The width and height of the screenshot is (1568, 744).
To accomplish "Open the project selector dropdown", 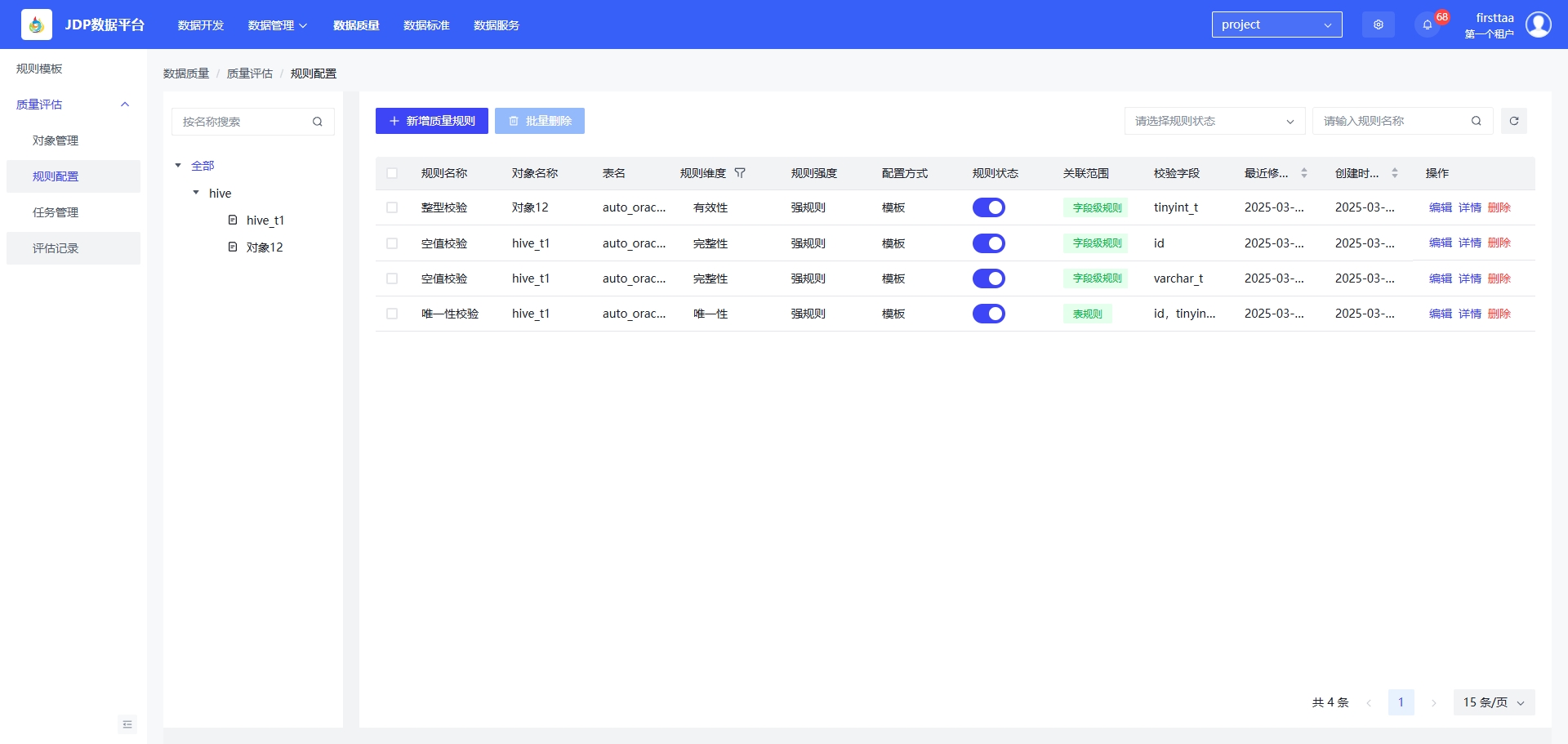I will point(1276,25).
